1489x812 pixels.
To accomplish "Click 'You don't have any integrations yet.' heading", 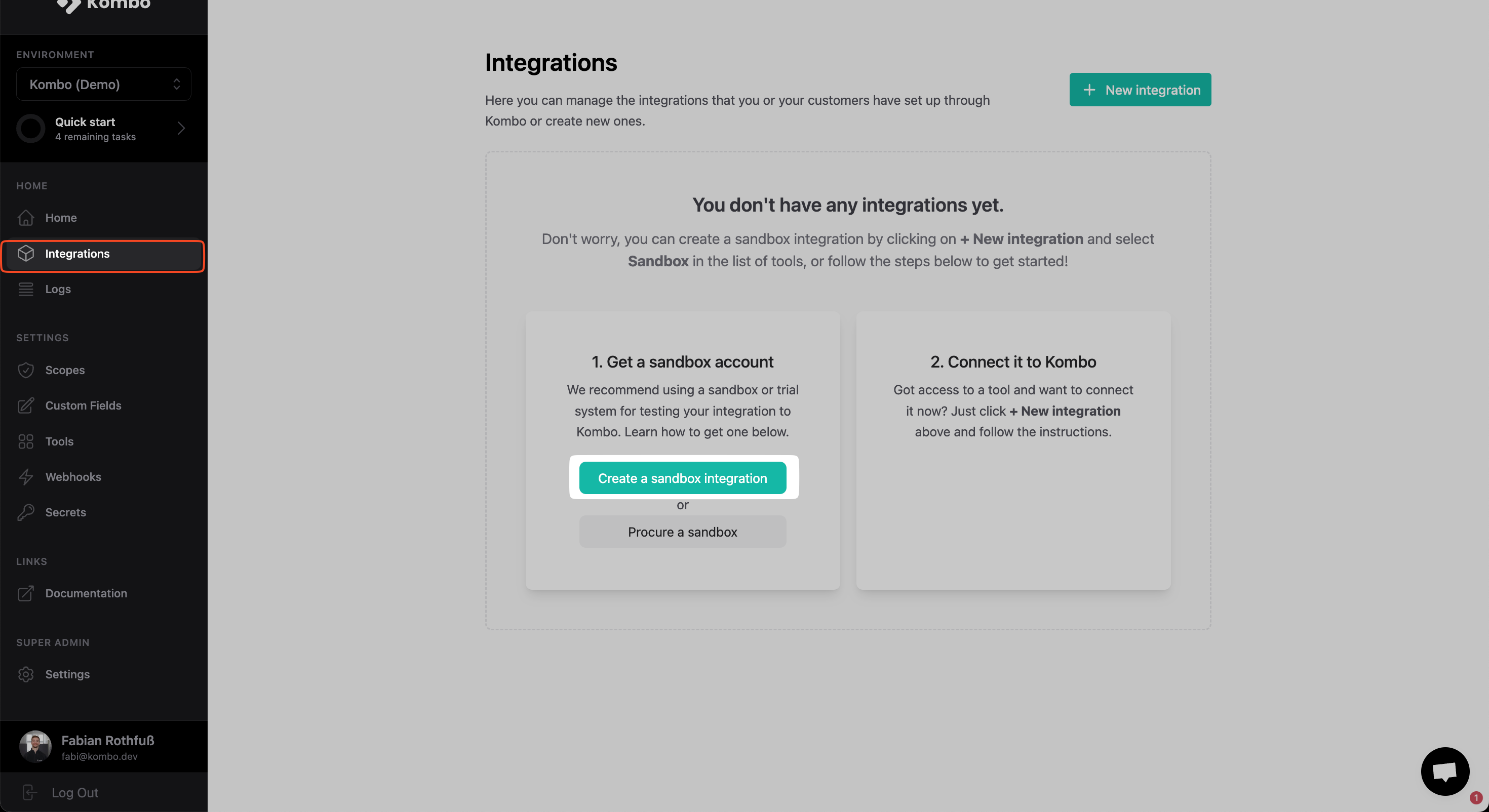I will tap(848, 205).
